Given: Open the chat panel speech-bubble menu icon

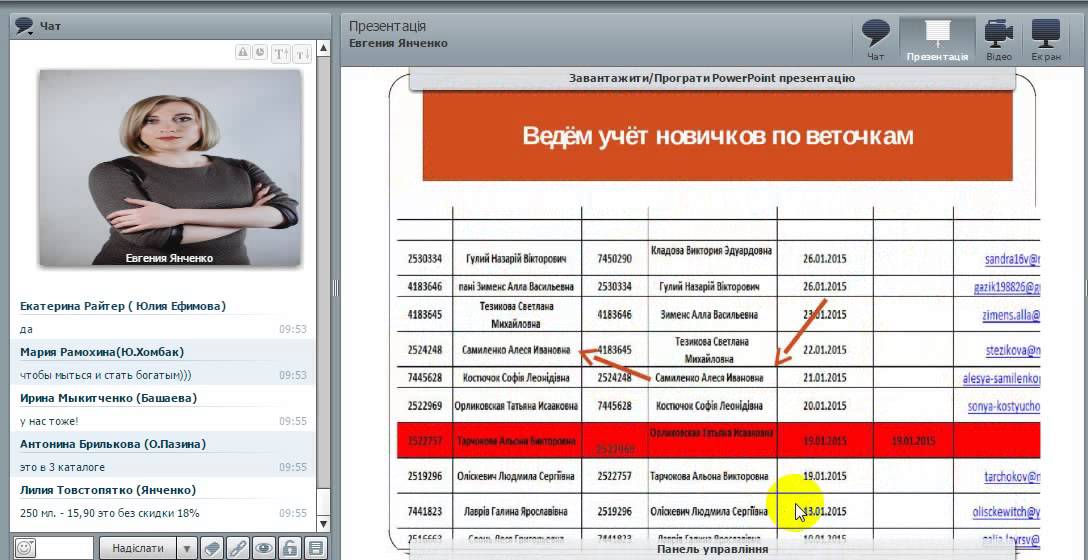Looking at the screenshot, I should pyautogui.click(x=24, y=26).
